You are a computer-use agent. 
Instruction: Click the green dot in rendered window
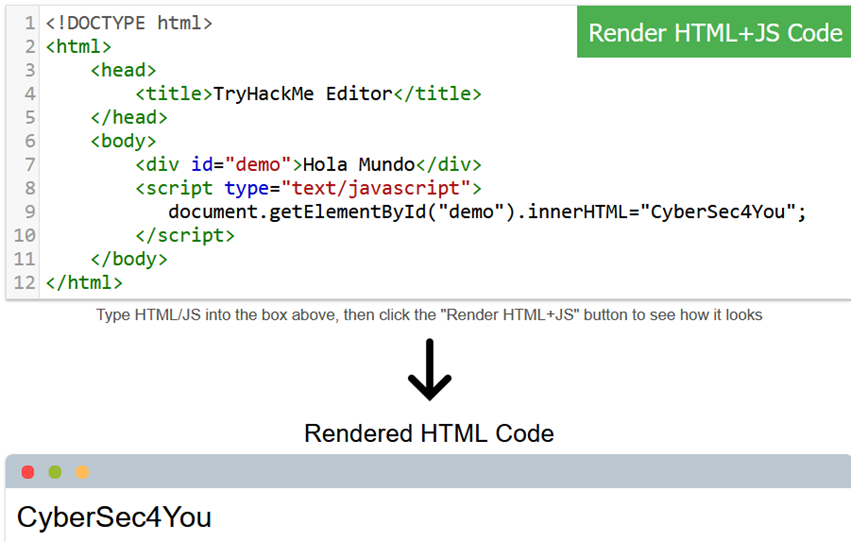tap(55, 472)
